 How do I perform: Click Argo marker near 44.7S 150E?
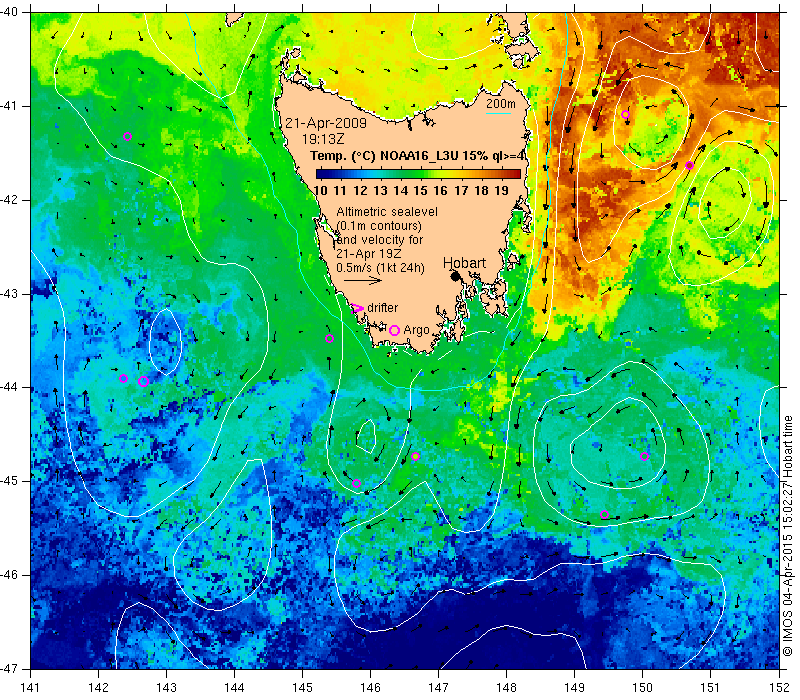point(644,456)
